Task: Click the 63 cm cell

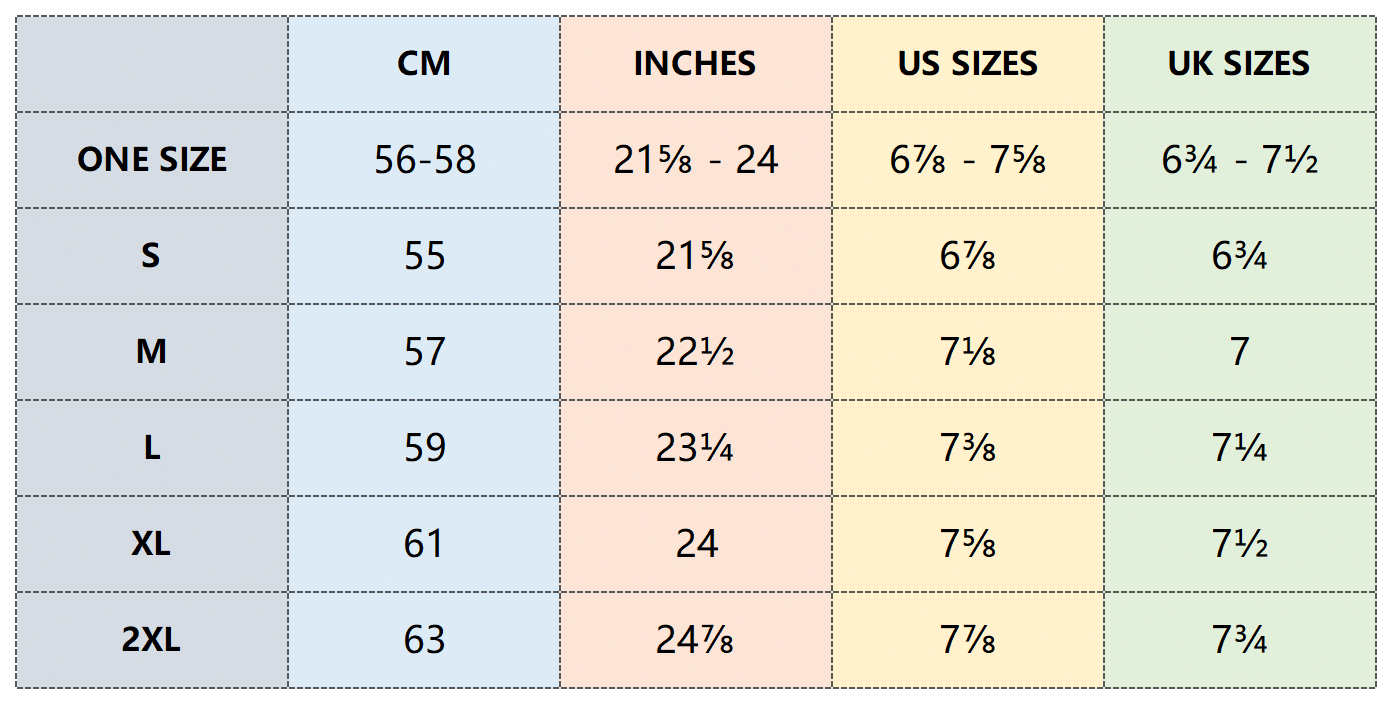Action: pos(424,640)
